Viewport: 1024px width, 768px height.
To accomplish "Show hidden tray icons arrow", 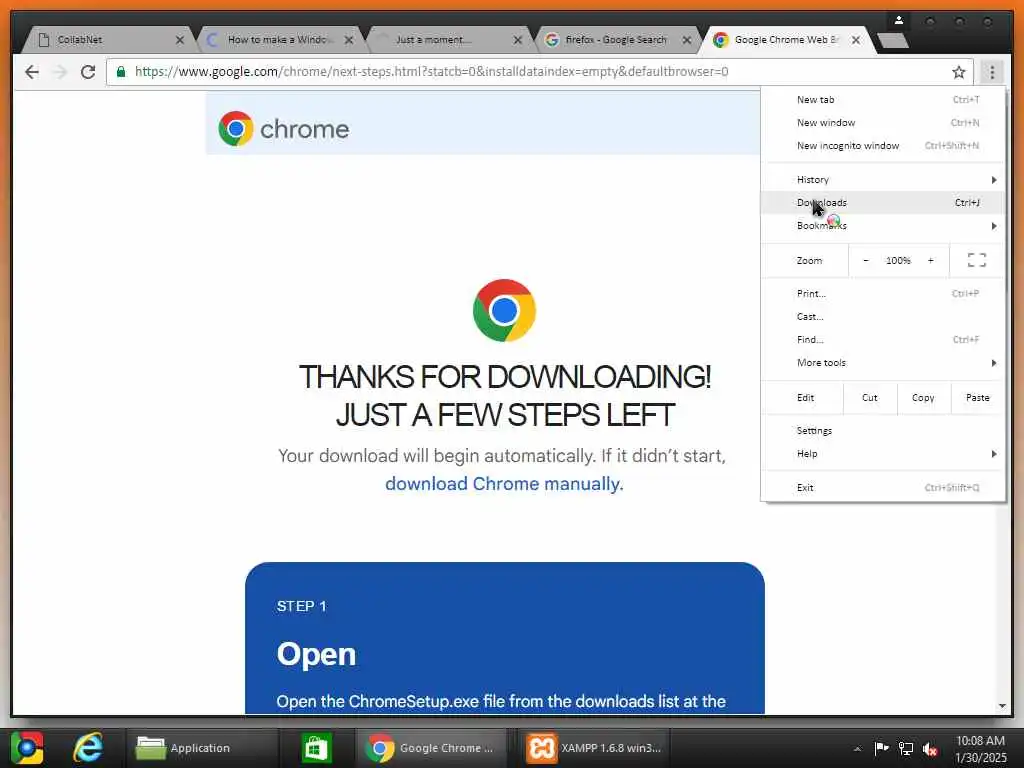I will pos(857,748).
